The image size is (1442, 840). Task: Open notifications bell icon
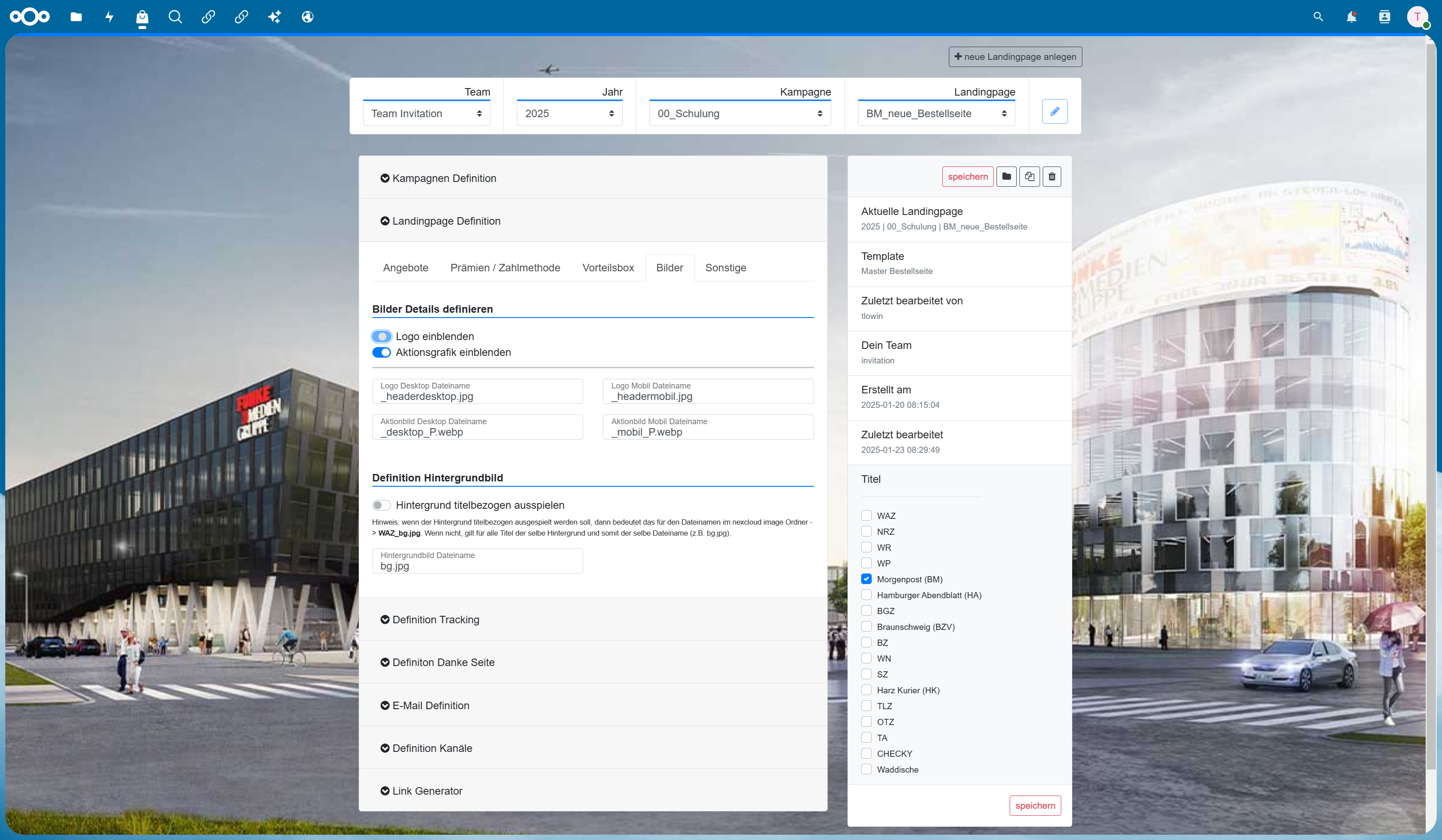click(x=1351, y=17)
